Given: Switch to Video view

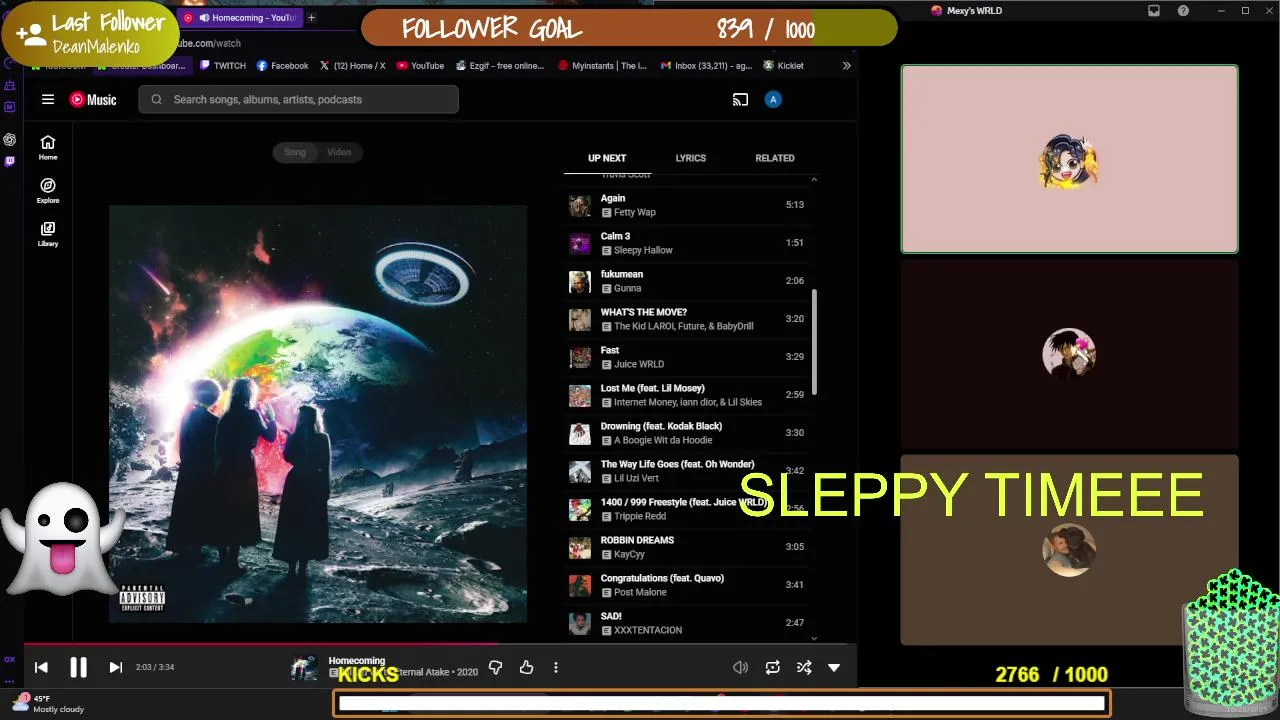Looking at the screenshot, I should 339,152.
